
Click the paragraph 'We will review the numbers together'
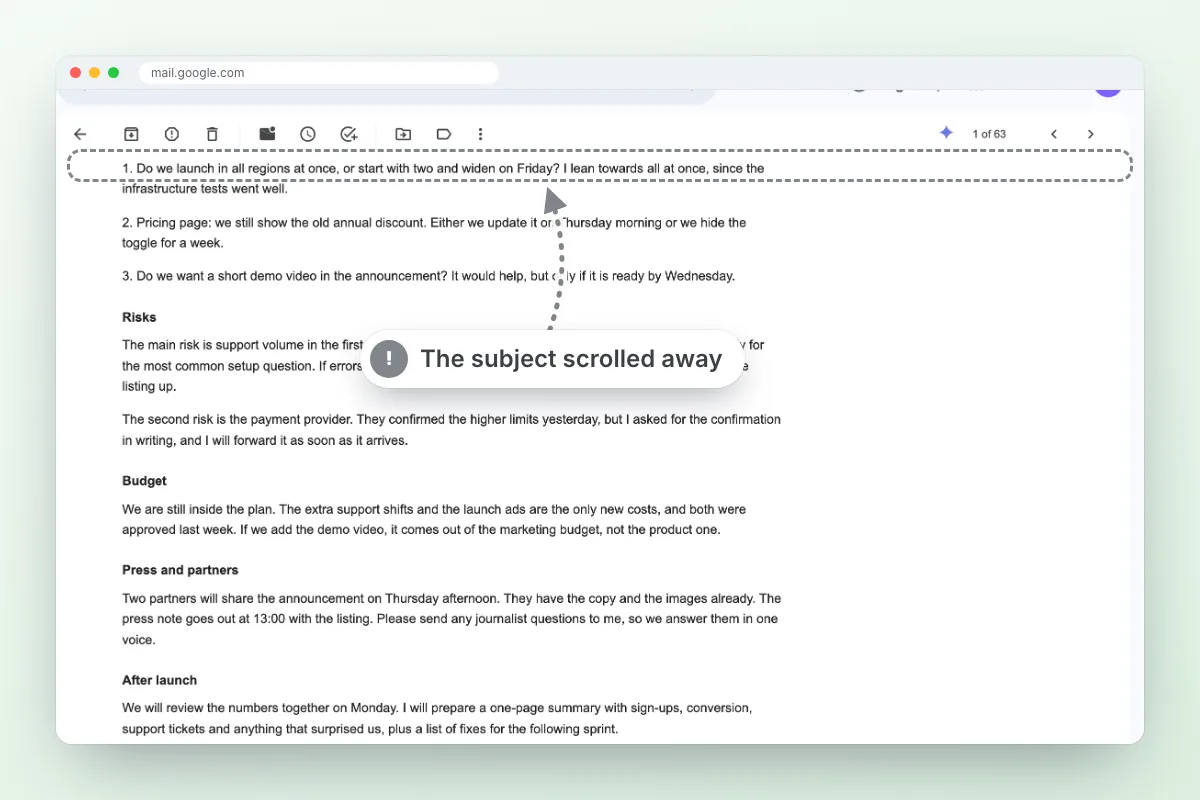pos(437,718)
